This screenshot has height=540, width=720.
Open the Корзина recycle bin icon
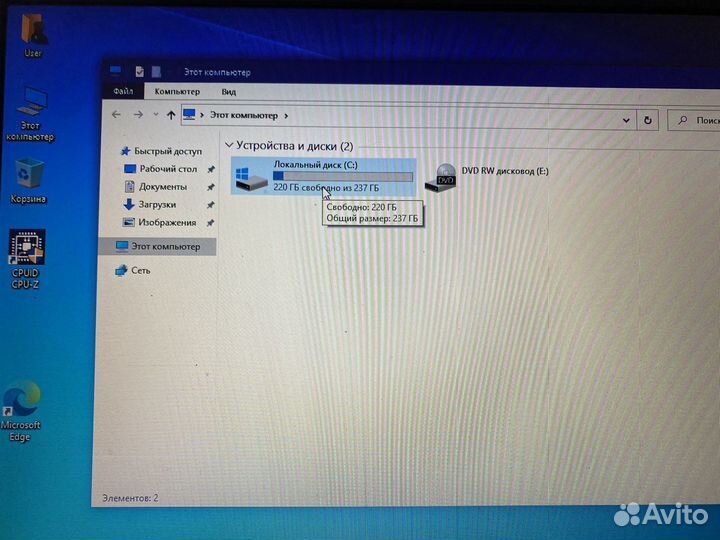pyautogui.click(x=28, y=180)
